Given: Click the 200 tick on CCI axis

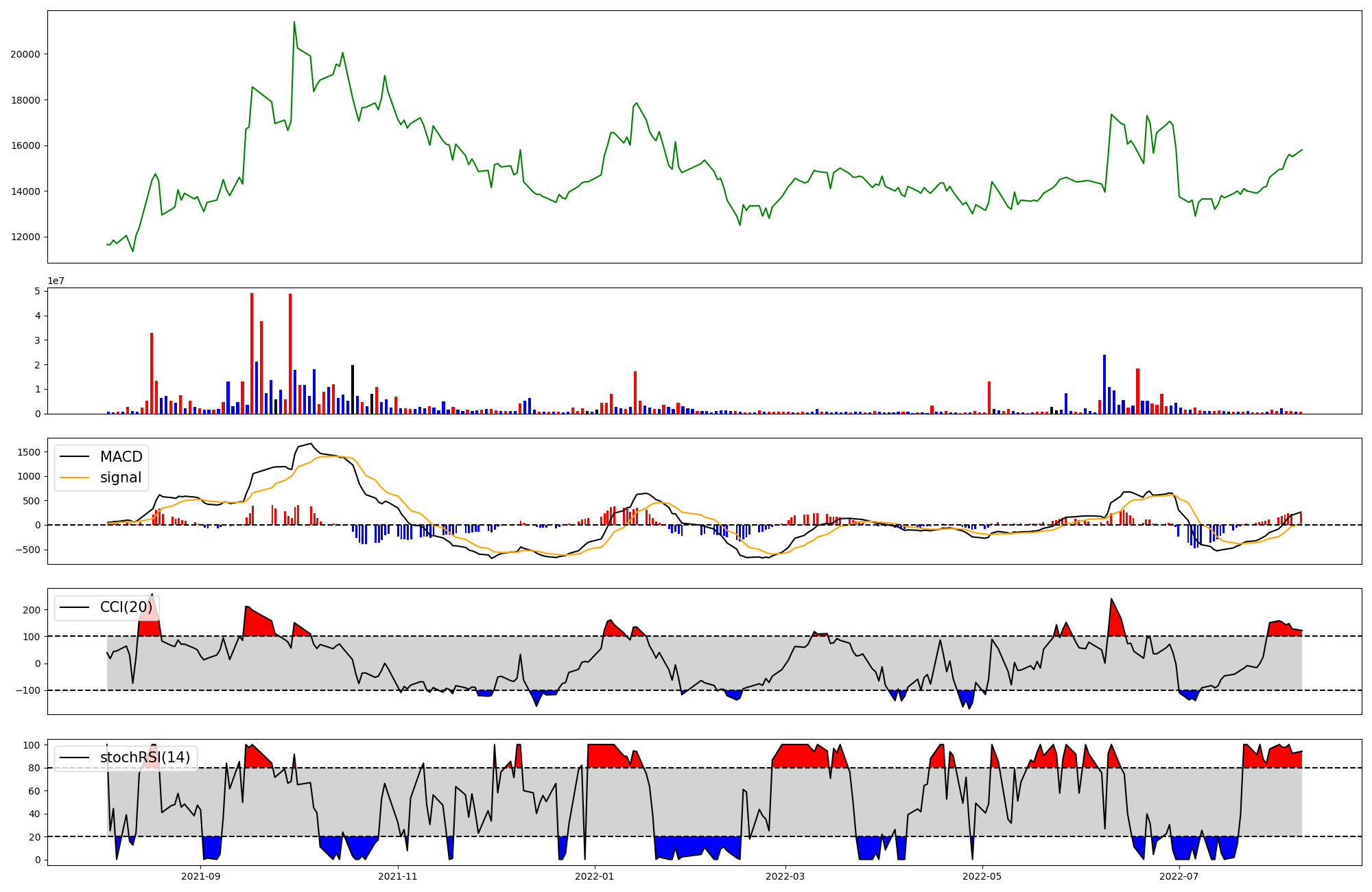Looking at the screenshot, I should point(32,609).
